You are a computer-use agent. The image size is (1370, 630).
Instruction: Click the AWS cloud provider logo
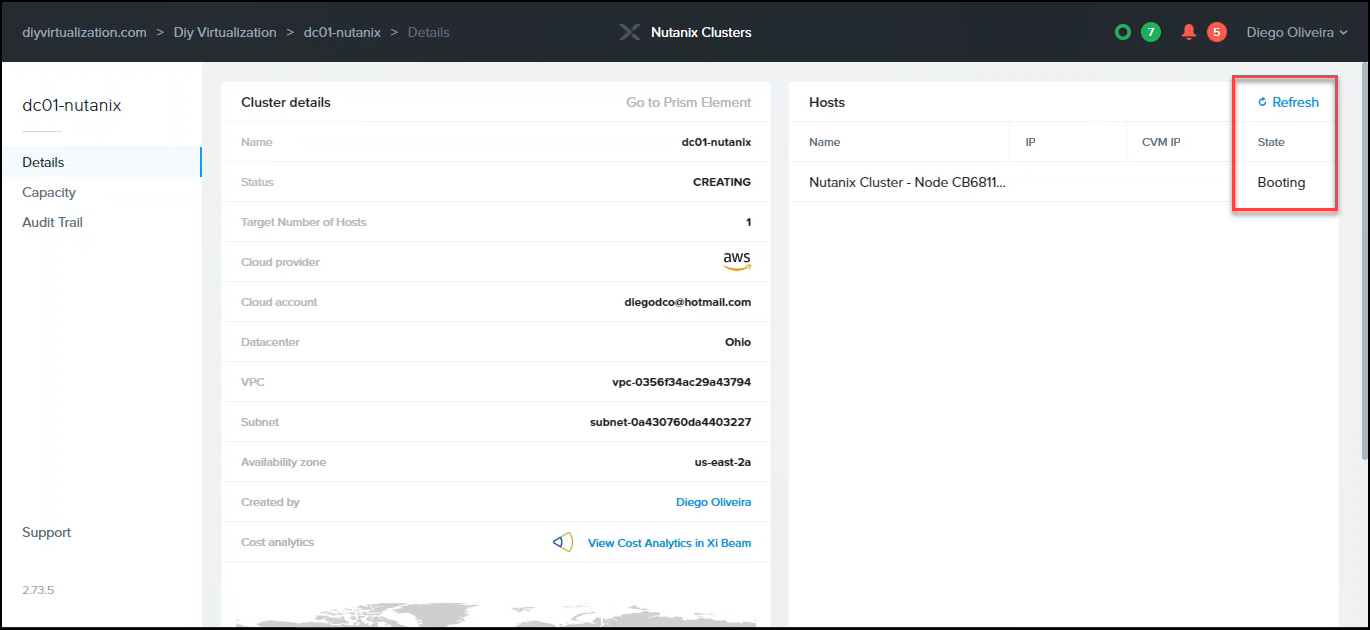coord(736,261)
